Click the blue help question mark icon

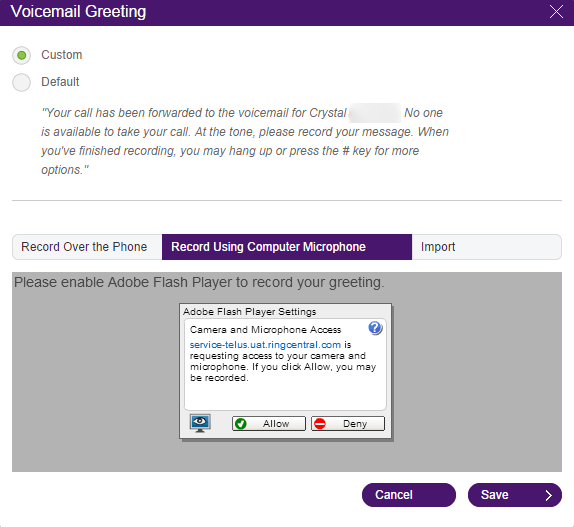tap(375, 328)
